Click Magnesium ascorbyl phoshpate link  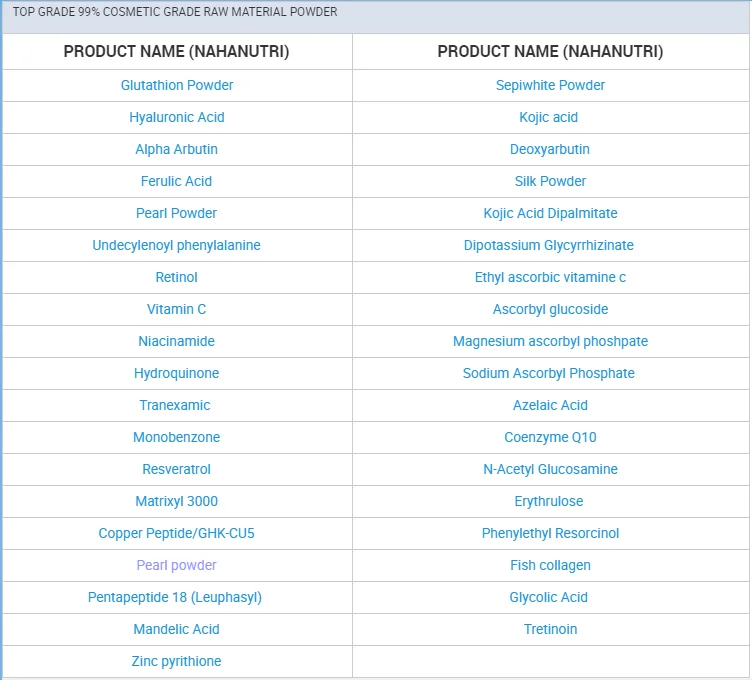click(x=550, y=341)
